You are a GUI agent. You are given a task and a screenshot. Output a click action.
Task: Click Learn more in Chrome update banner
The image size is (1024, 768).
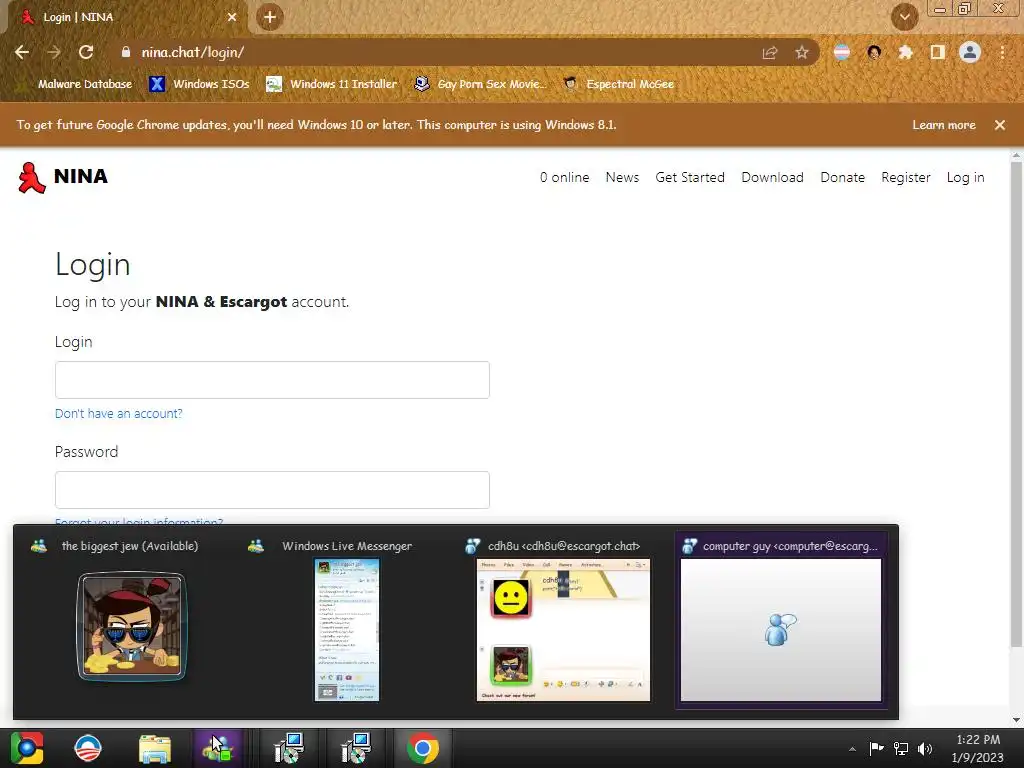click(x=944, y=125)
